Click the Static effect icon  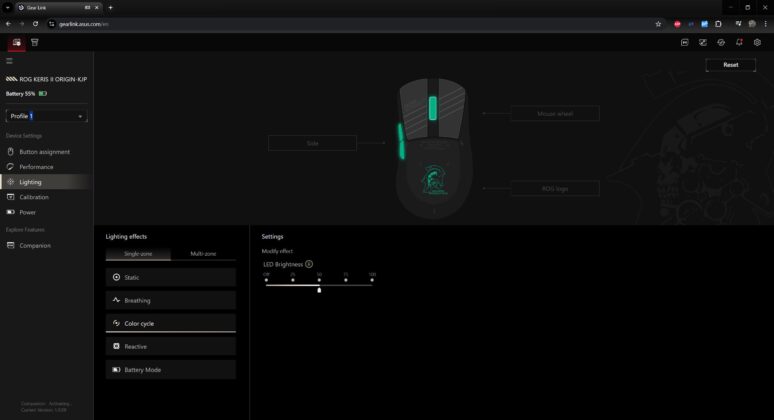[x=116, y=277]
